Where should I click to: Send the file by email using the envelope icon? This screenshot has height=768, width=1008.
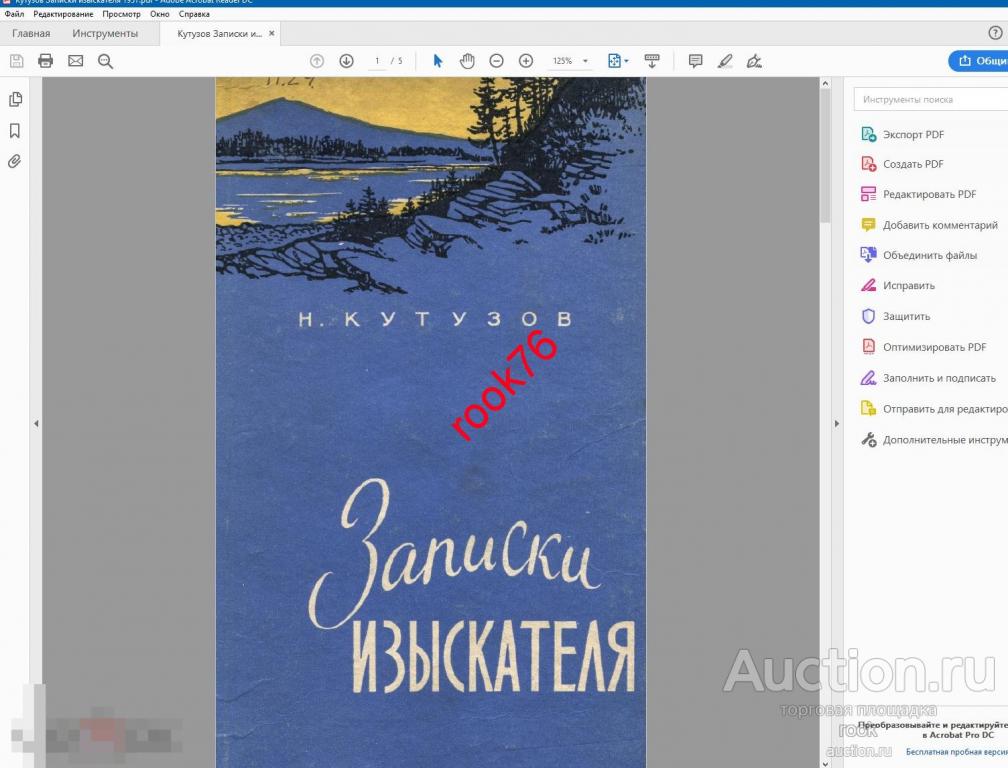75,61
